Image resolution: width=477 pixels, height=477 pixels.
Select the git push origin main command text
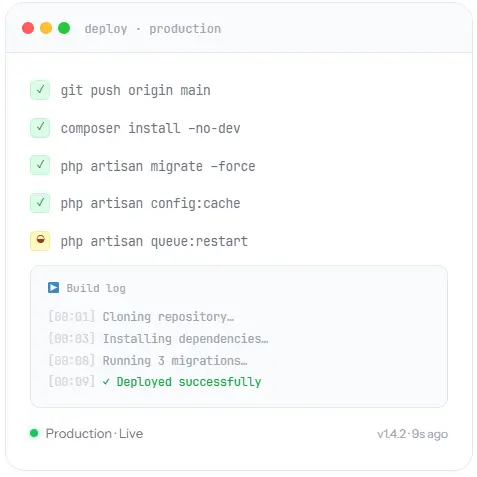136,91
